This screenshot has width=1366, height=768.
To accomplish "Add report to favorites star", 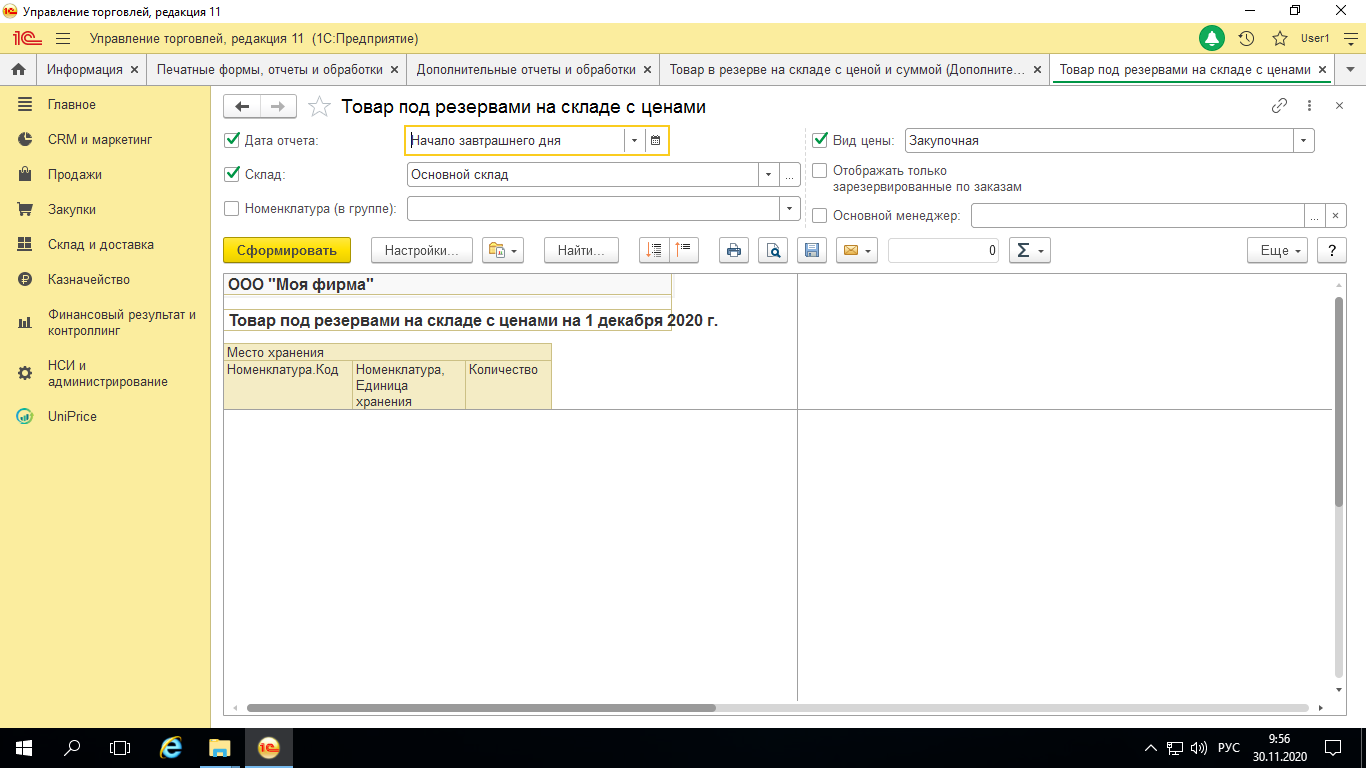I will (318, 106).
